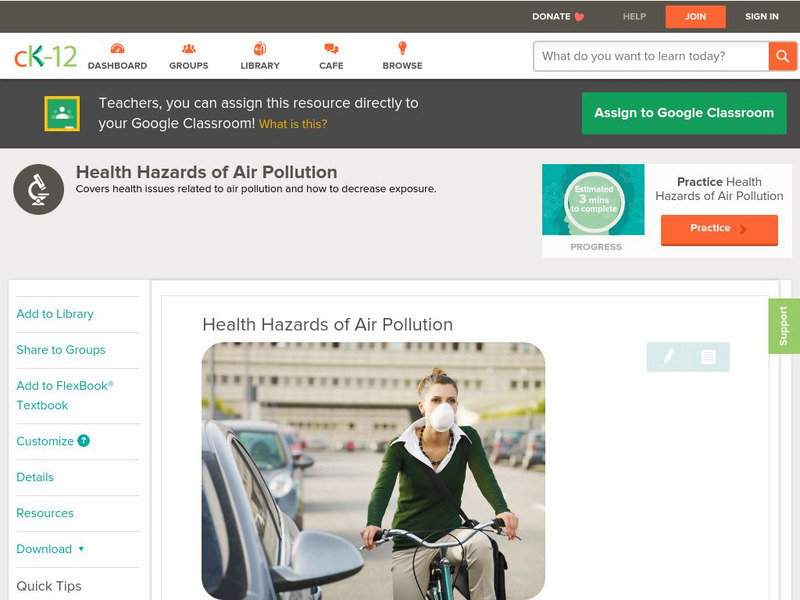
Task: Click the Donate link
Action: (x=558, y=16)
